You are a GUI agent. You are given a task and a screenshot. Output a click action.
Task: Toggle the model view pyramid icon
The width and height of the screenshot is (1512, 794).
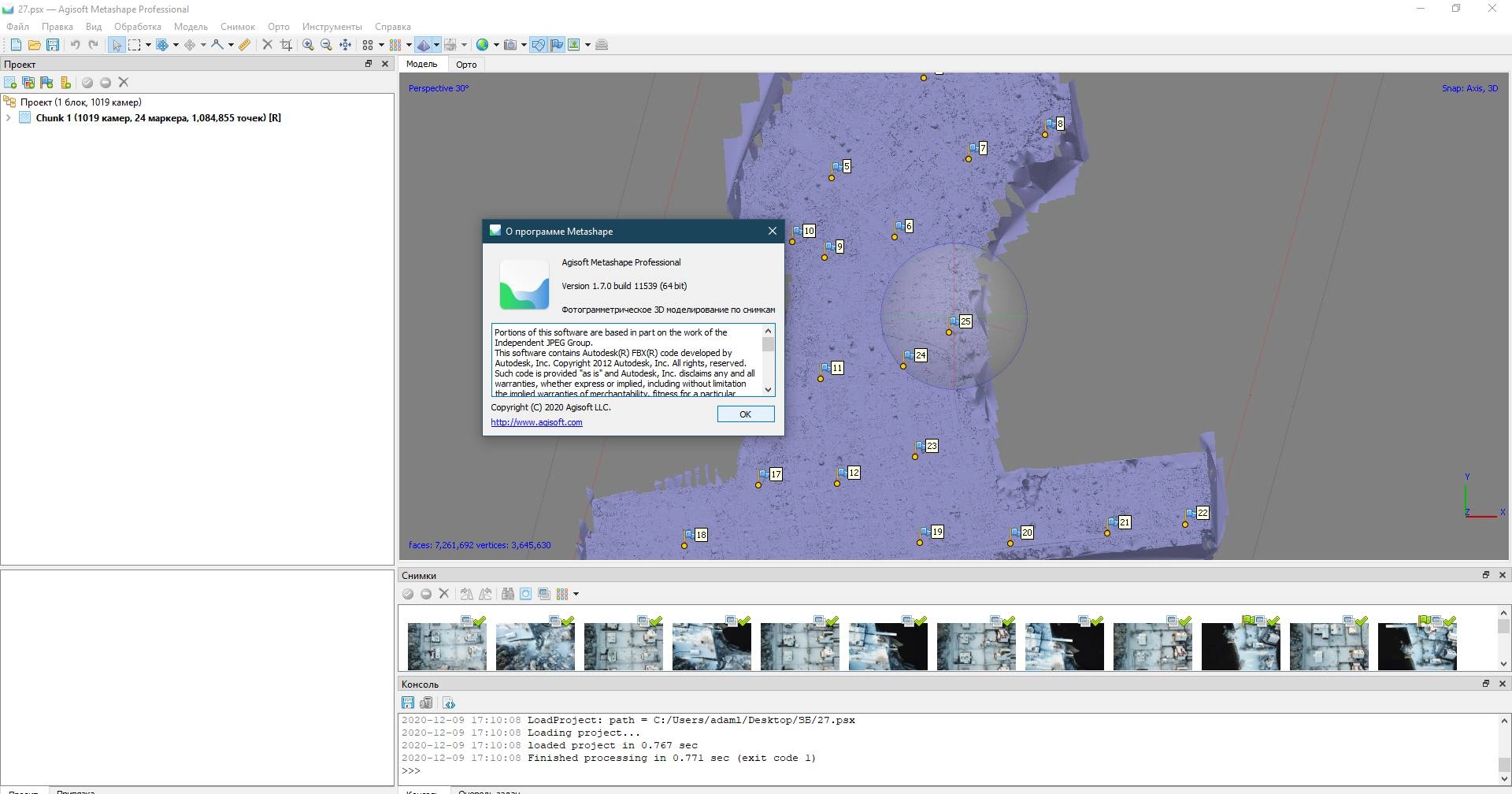click(x=424, y=45)
